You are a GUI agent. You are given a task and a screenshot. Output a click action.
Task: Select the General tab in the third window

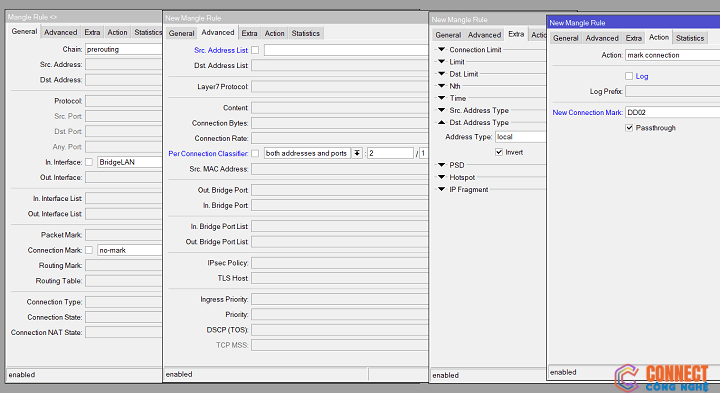[x=448, y=35]
